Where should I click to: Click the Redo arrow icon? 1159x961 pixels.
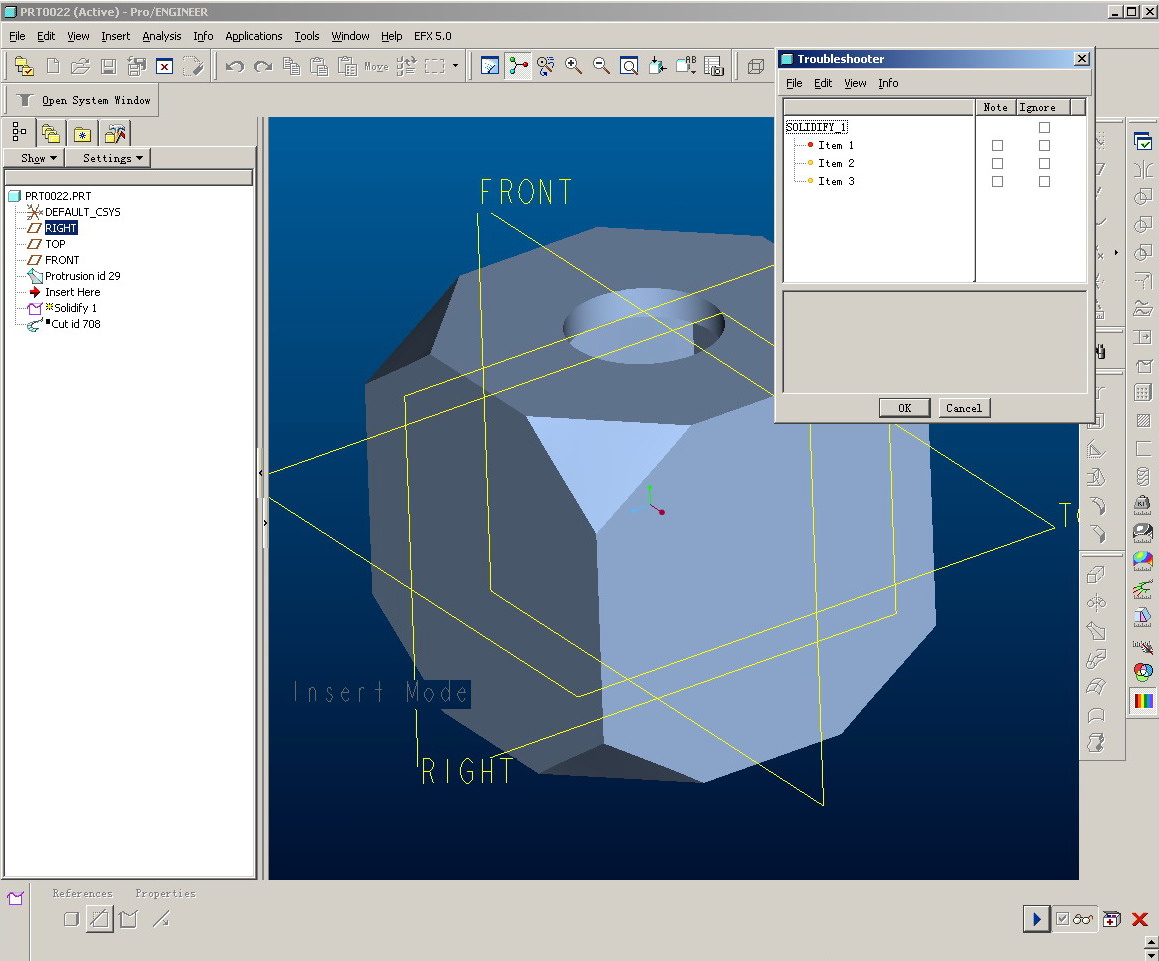point(263,66)
